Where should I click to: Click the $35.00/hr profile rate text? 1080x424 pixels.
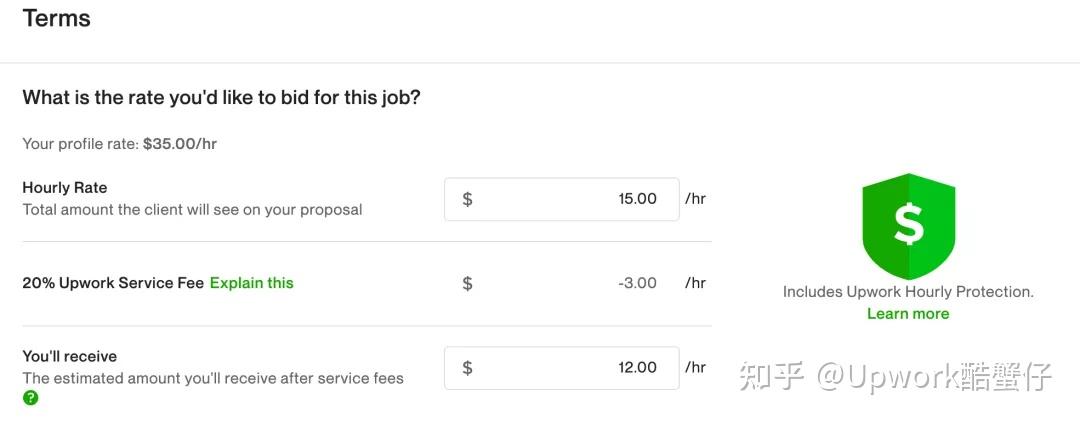pyautogui.click(x=180, y=144)
